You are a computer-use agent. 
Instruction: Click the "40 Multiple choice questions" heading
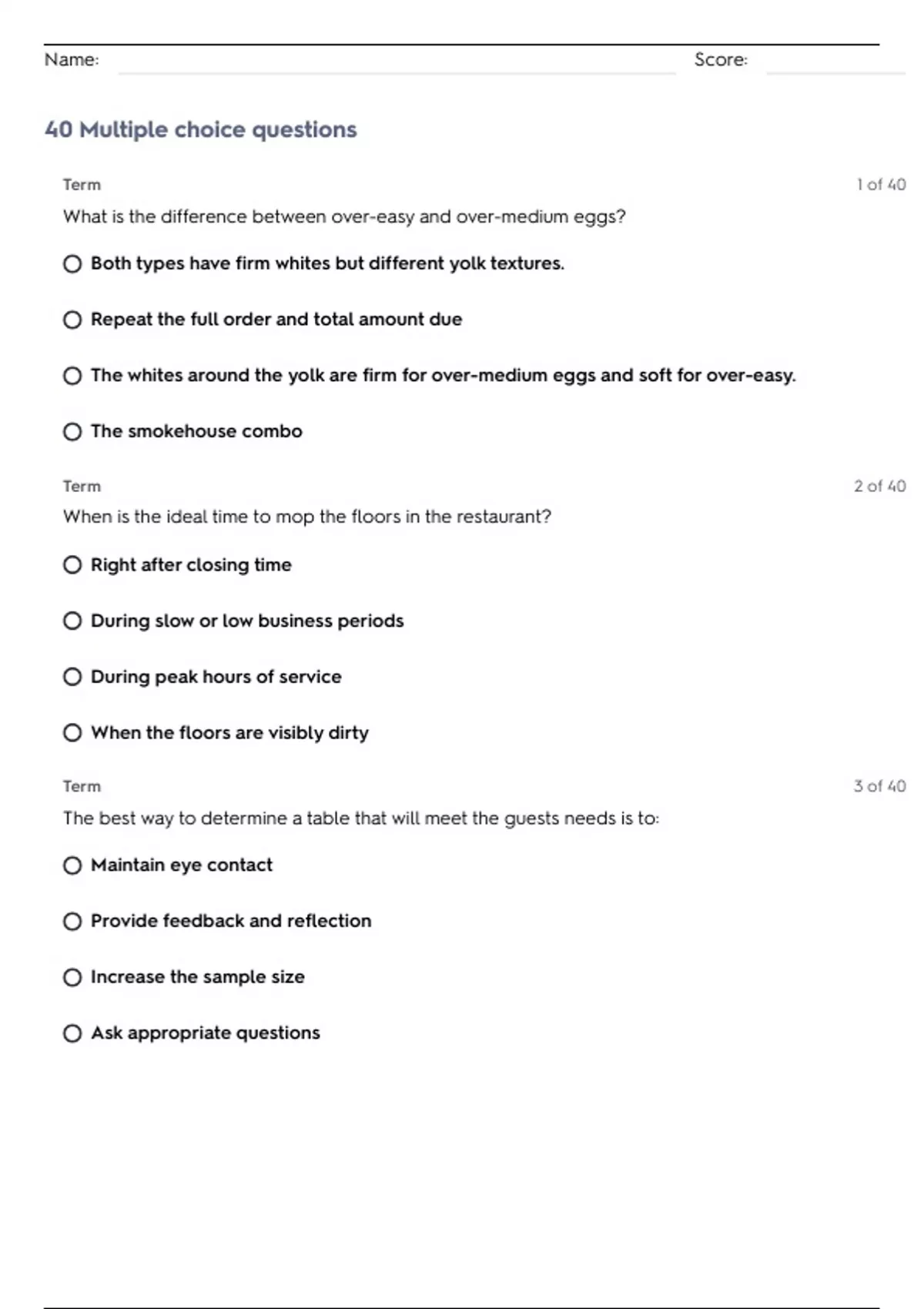coord(201,129)
